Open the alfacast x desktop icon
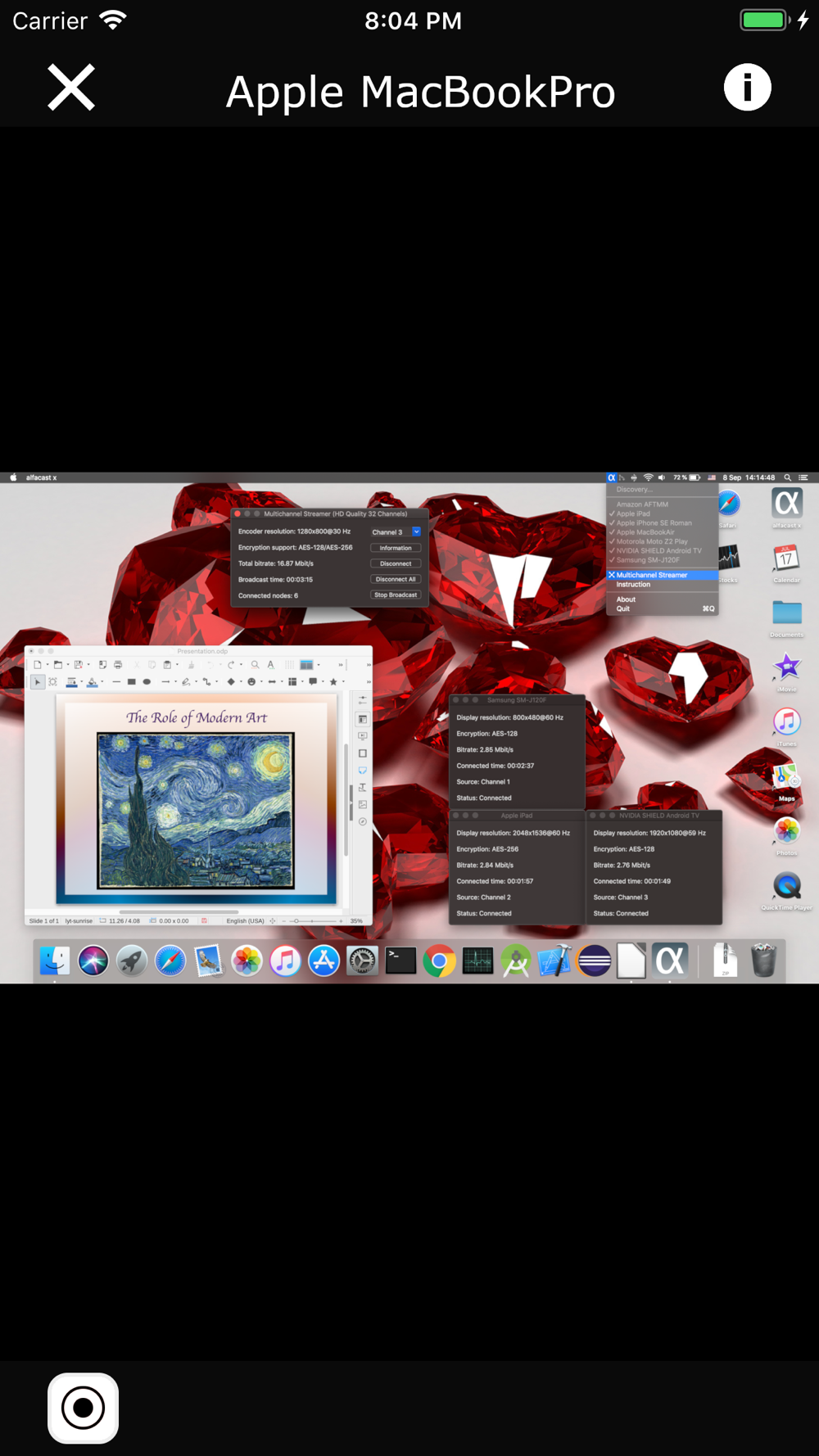 787,507
